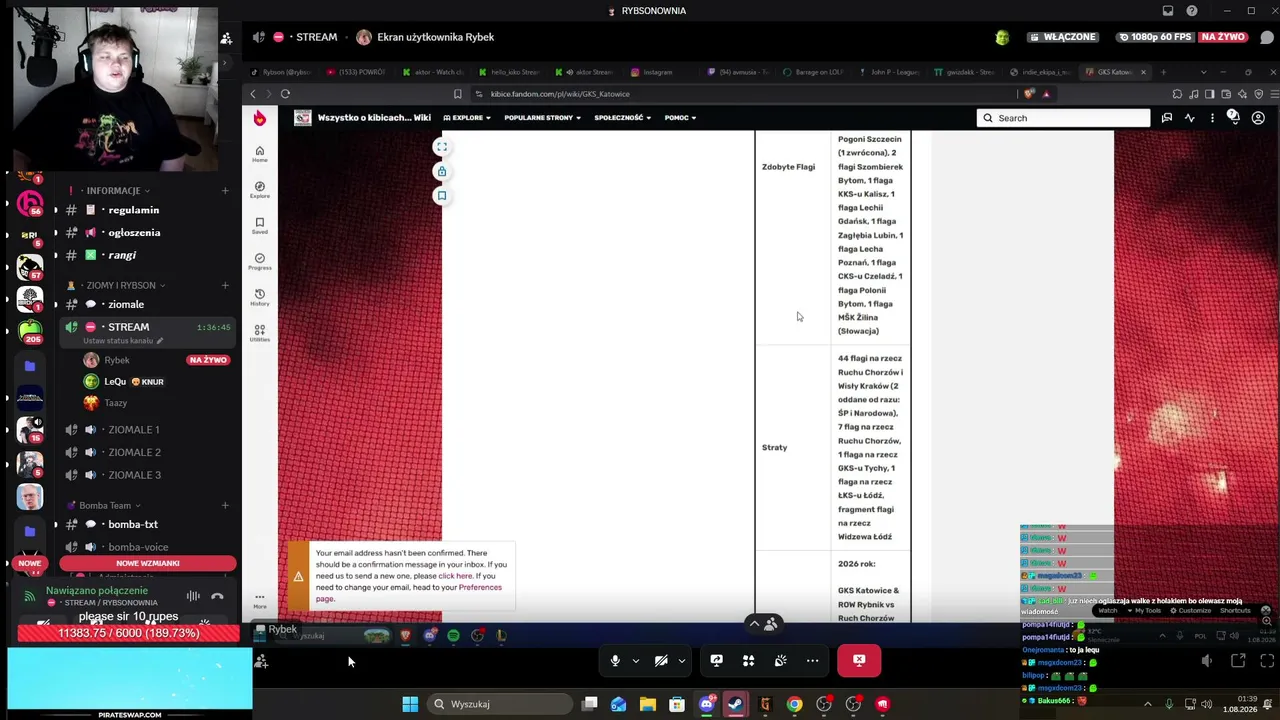The height and width of the screenshot is (720, 1280).
Task: Click the member list icon near the webcam
Action: coord(226,38)
